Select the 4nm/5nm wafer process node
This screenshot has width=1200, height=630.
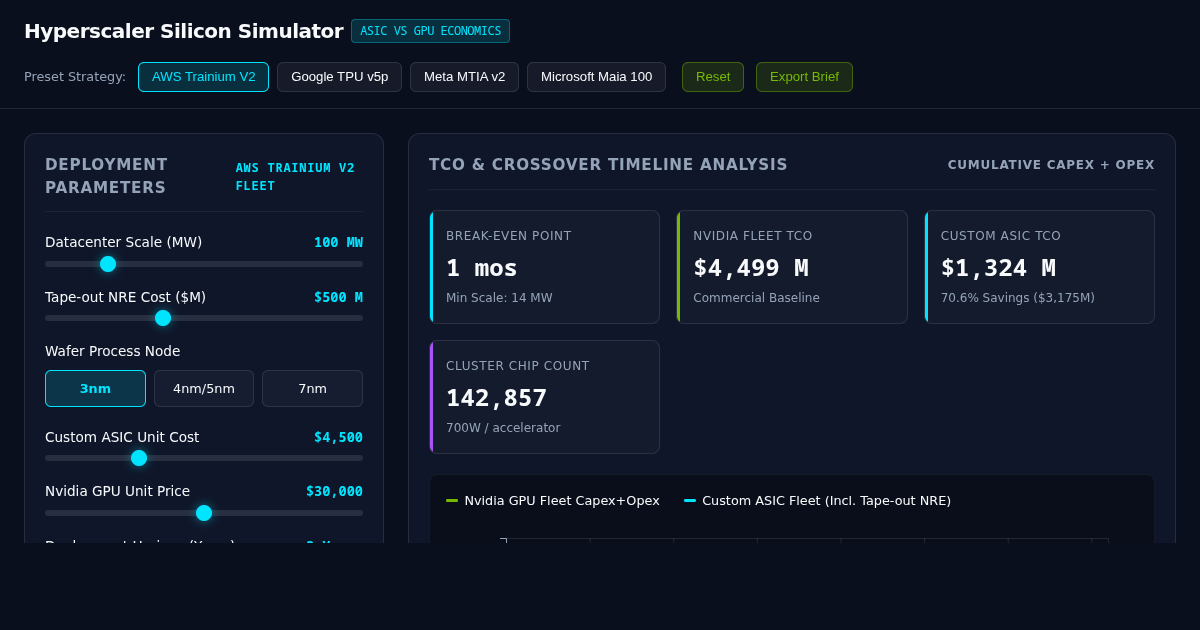click(x=204, y=389)
